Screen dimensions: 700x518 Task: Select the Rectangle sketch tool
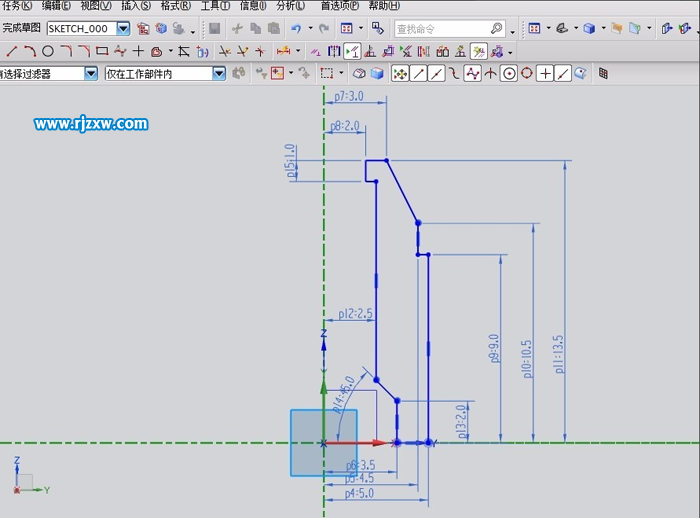[x=102, y=51]
